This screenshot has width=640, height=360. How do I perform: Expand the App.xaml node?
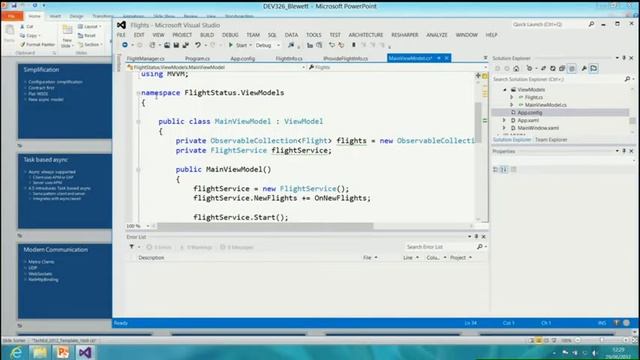click(x=504, y=120)
